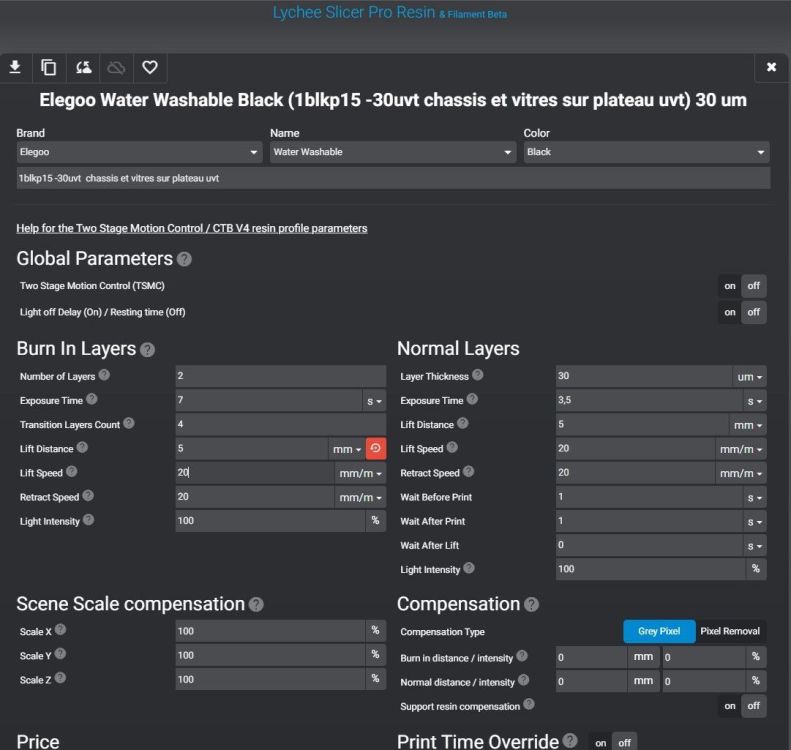Turn off Print Time Override
Screen dimensions: 791x750
tap(625, 743)
